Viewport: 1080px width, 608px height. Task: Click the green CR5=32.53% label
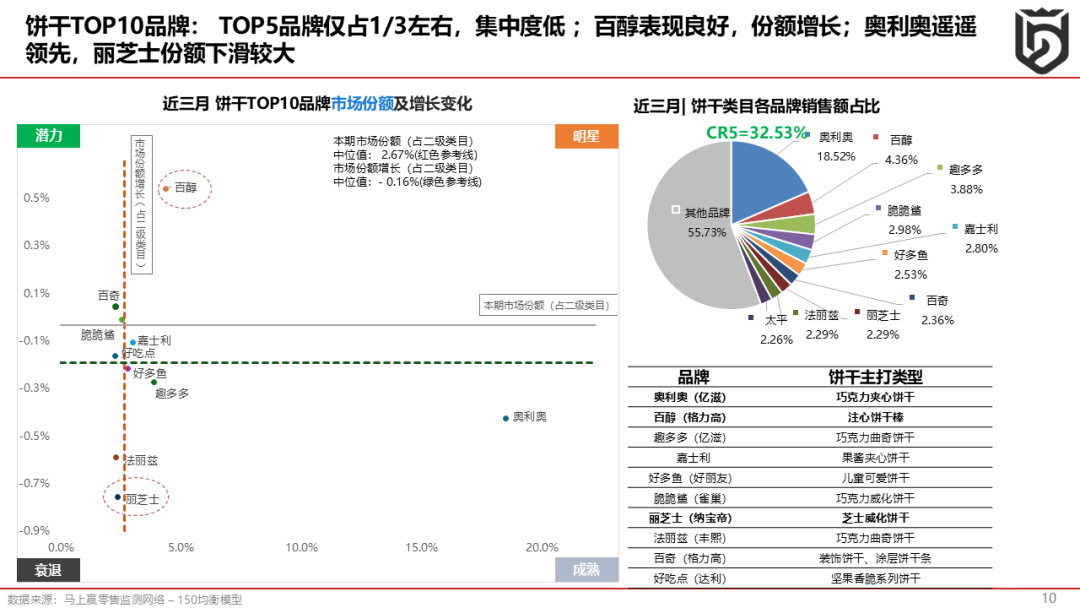(756, 132)
